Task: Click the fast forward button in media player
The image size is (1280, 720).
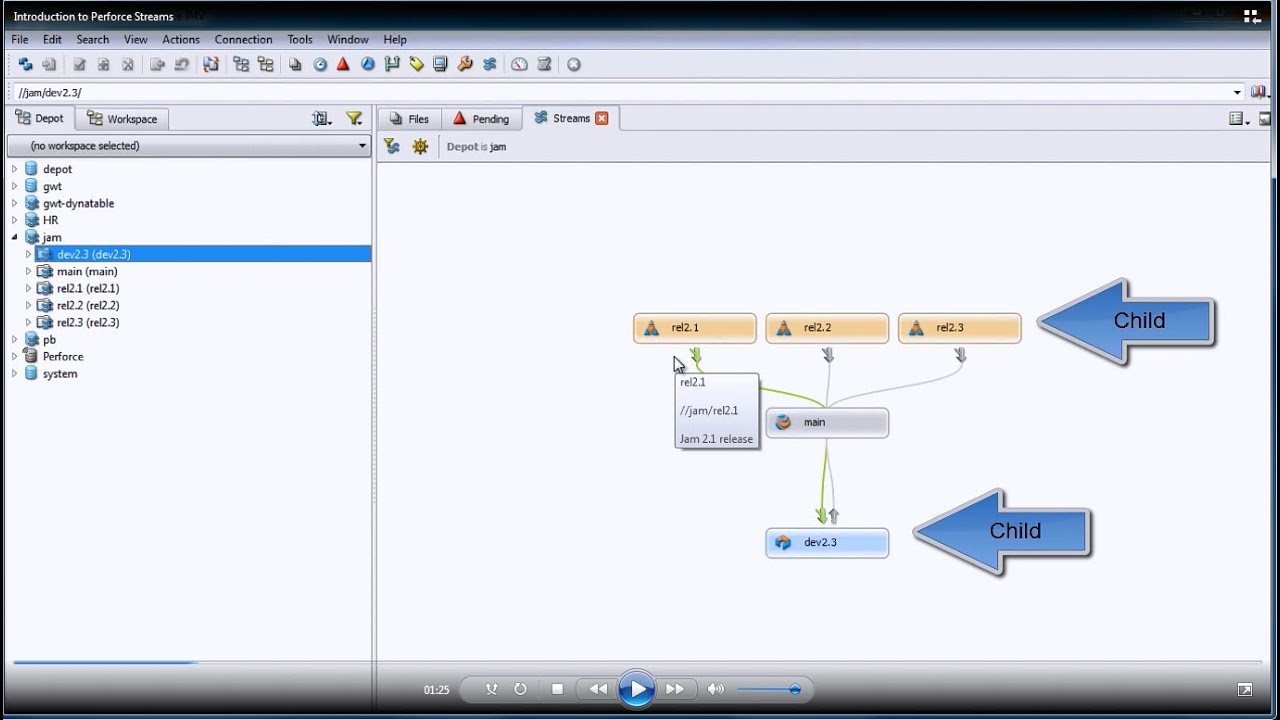Action: point(675,689)
